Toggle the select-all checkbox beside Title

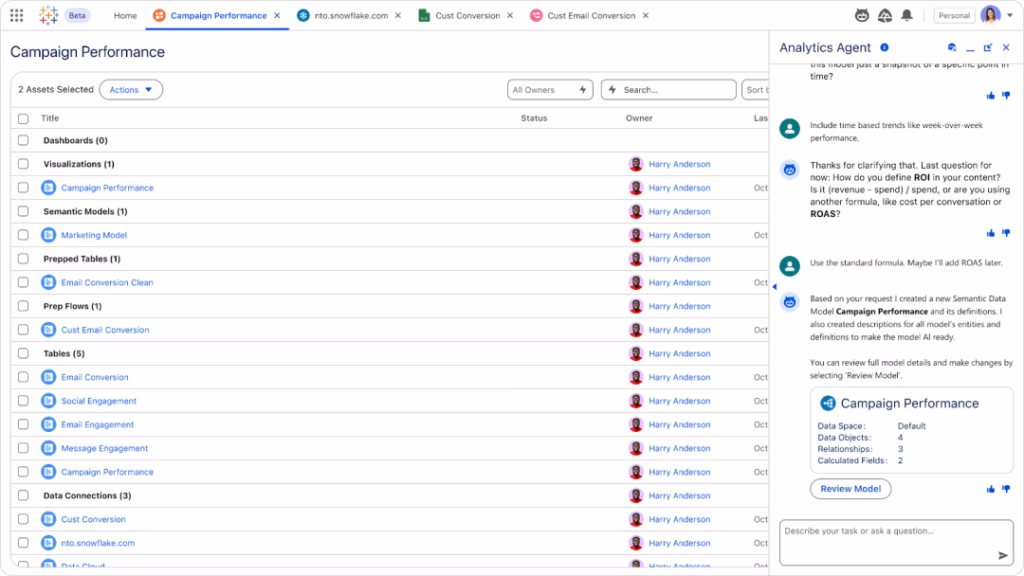(x=23, y=118)
